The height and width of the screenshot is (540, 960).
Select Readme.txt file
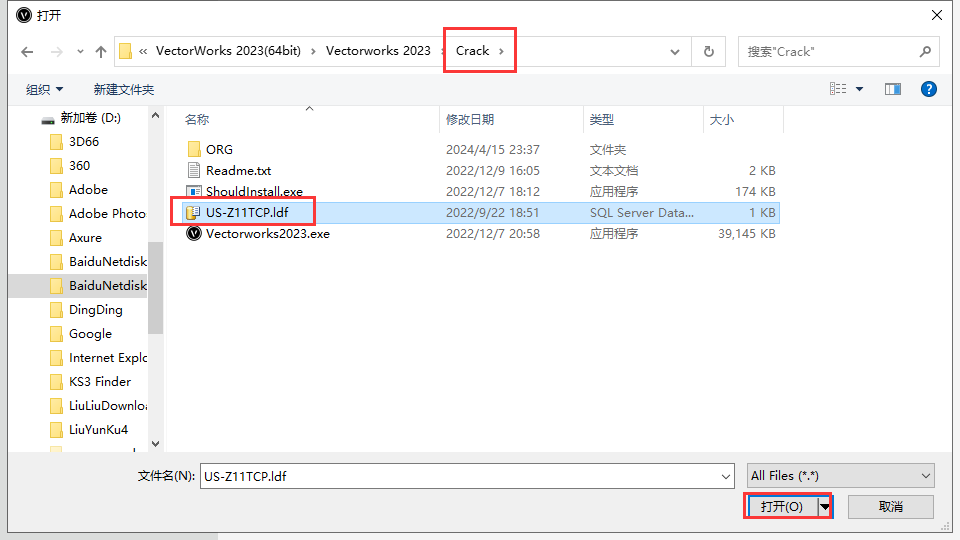238,170
